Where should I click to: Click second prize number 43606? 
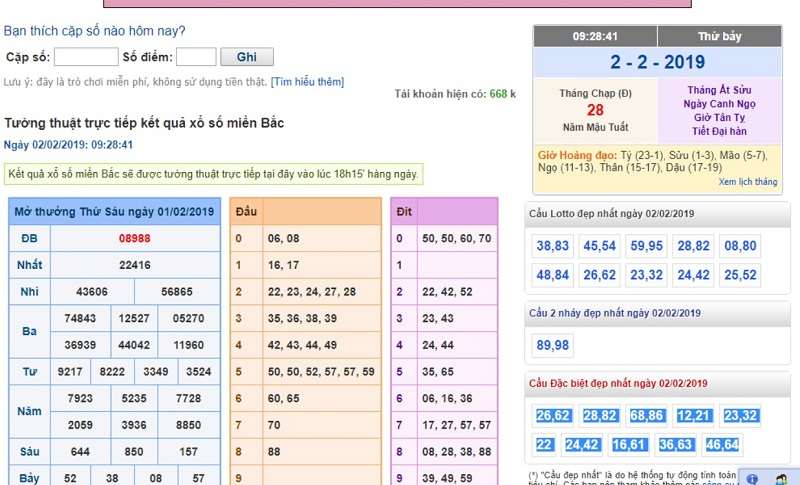click(92, 292)
